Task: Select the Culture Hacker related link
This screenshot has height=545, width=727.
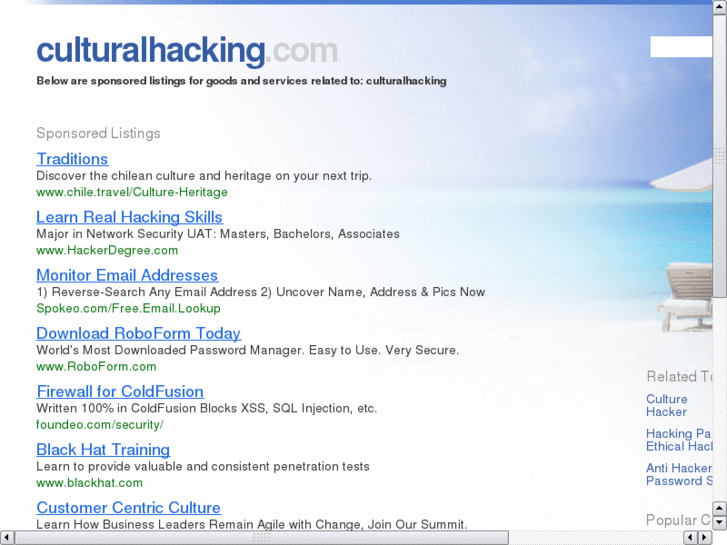Action: (667, 405)
